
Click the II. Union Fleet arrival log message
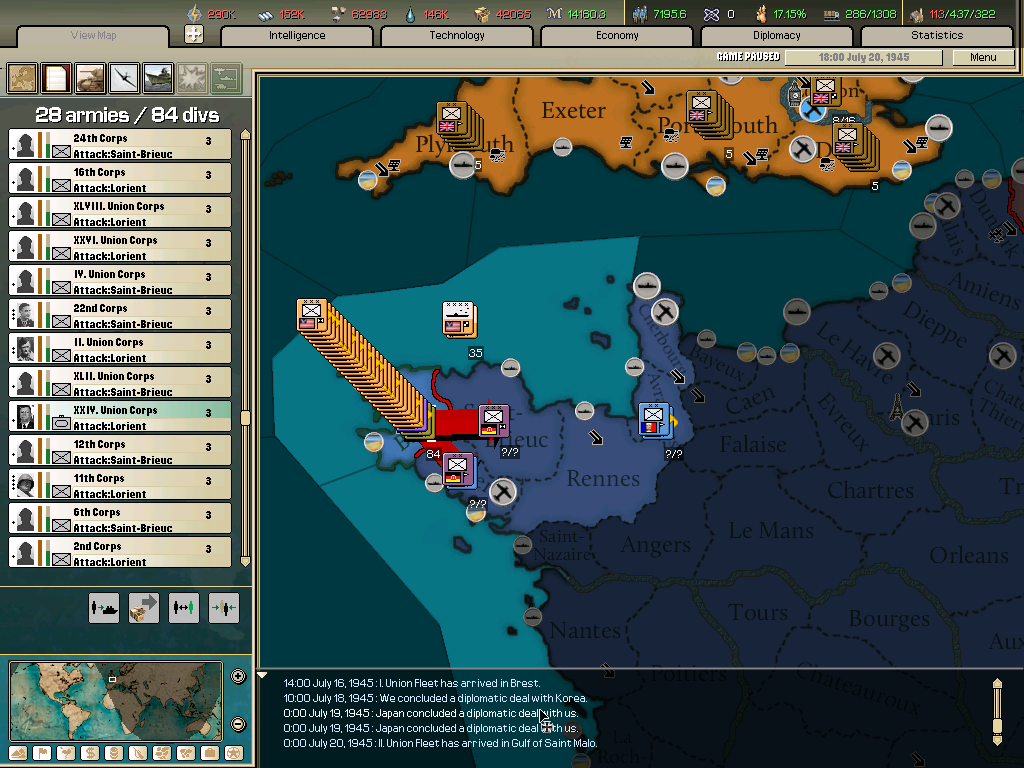[x=438, y=744]
